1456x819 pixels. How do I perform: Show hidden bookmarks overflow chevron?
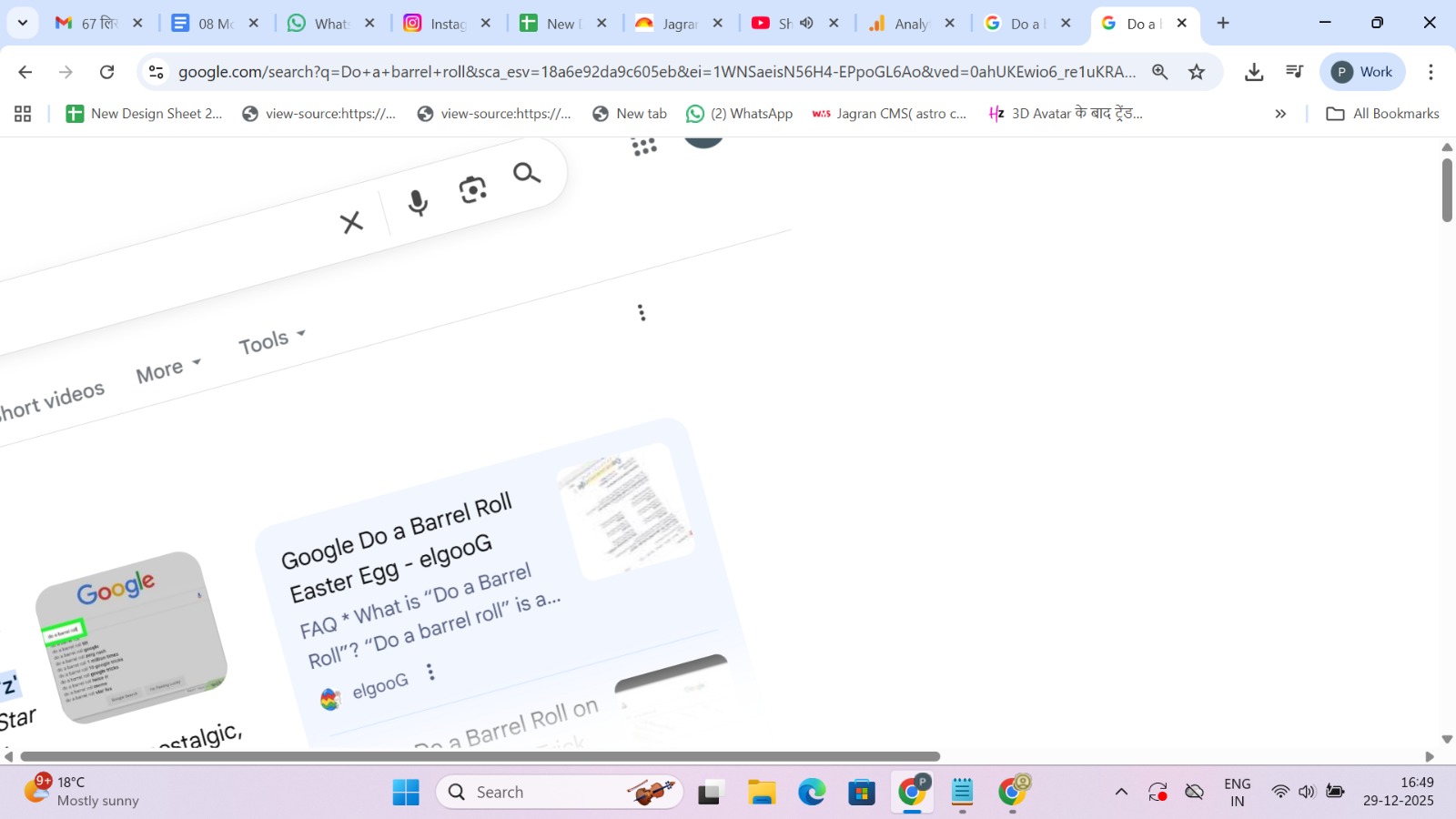click(x=1280, y=114)
